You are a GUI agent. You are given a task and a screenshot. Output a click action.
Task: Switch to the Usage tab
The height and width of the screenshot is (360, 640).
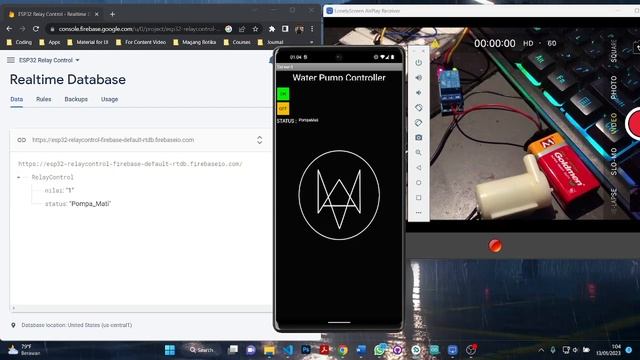[x=109, y=99]
